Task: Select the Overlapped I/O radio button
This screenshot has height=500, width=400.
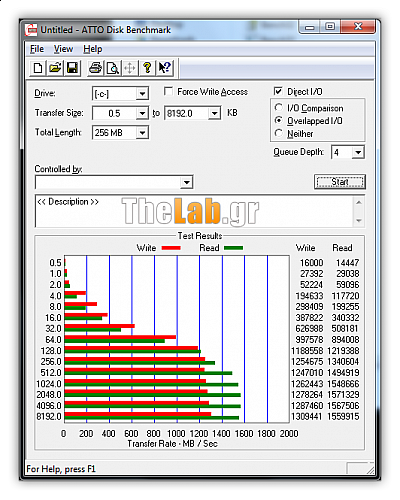Action: pos(278,120)
